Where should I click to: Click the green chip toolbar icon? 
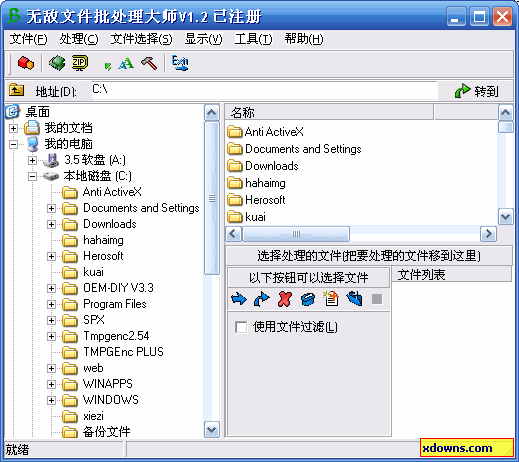[57, 63]
